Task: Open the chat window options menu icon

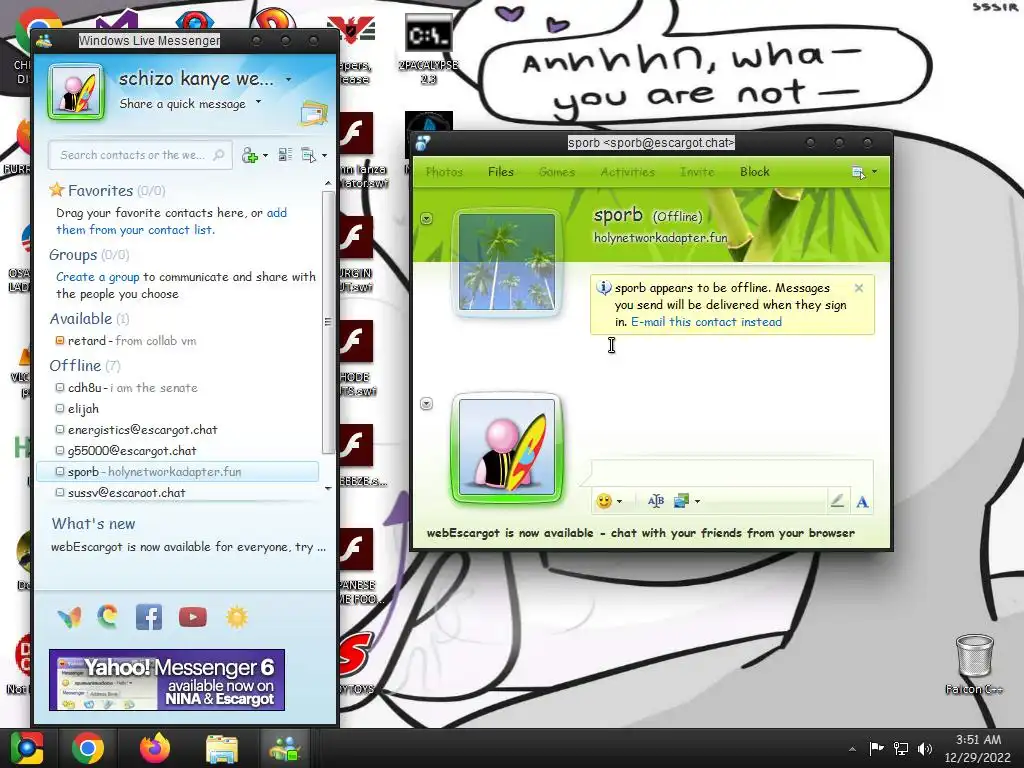Action: point(864,172)
